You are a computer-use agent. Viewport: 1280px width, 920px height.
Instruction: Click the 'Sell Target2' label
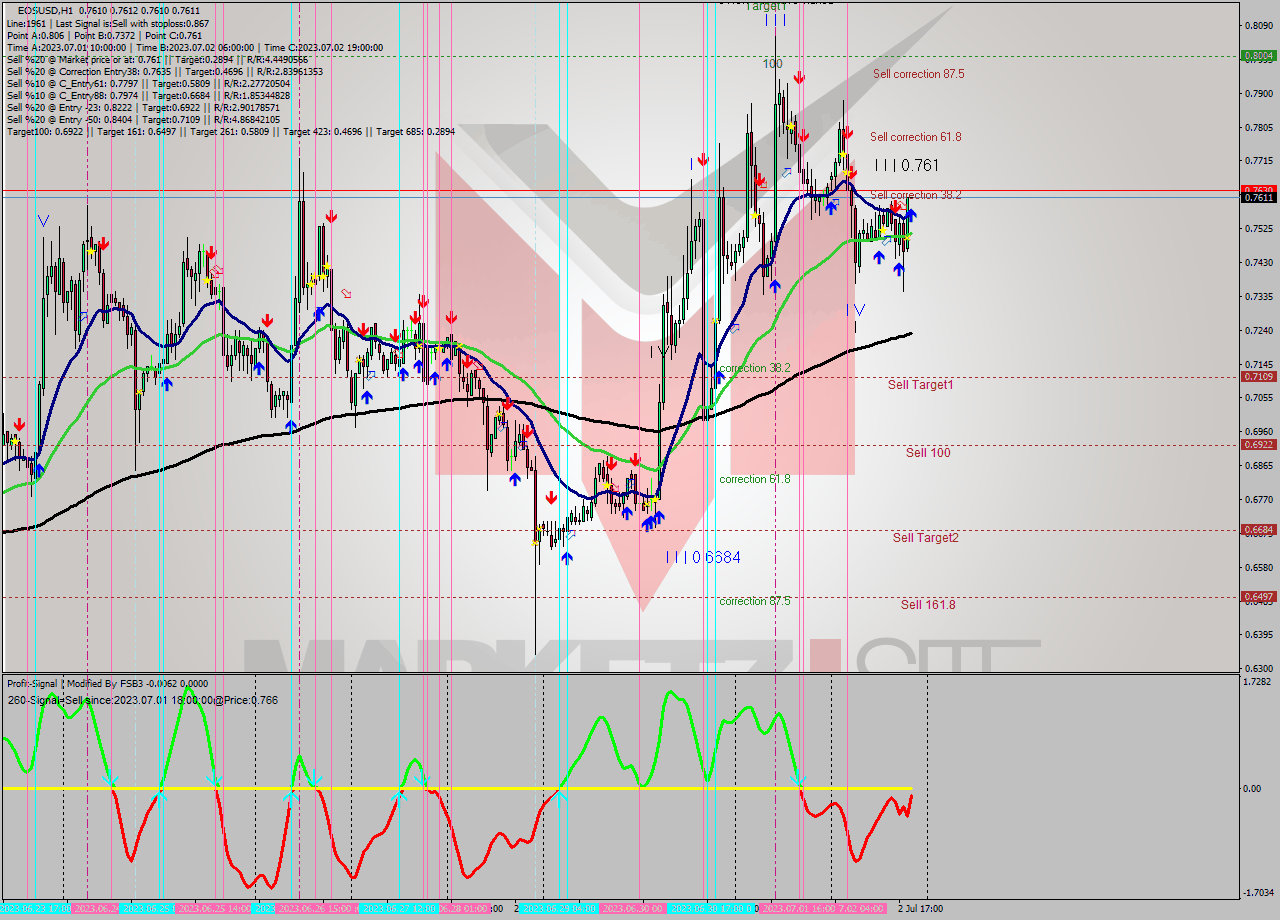[x=926, y=537]
